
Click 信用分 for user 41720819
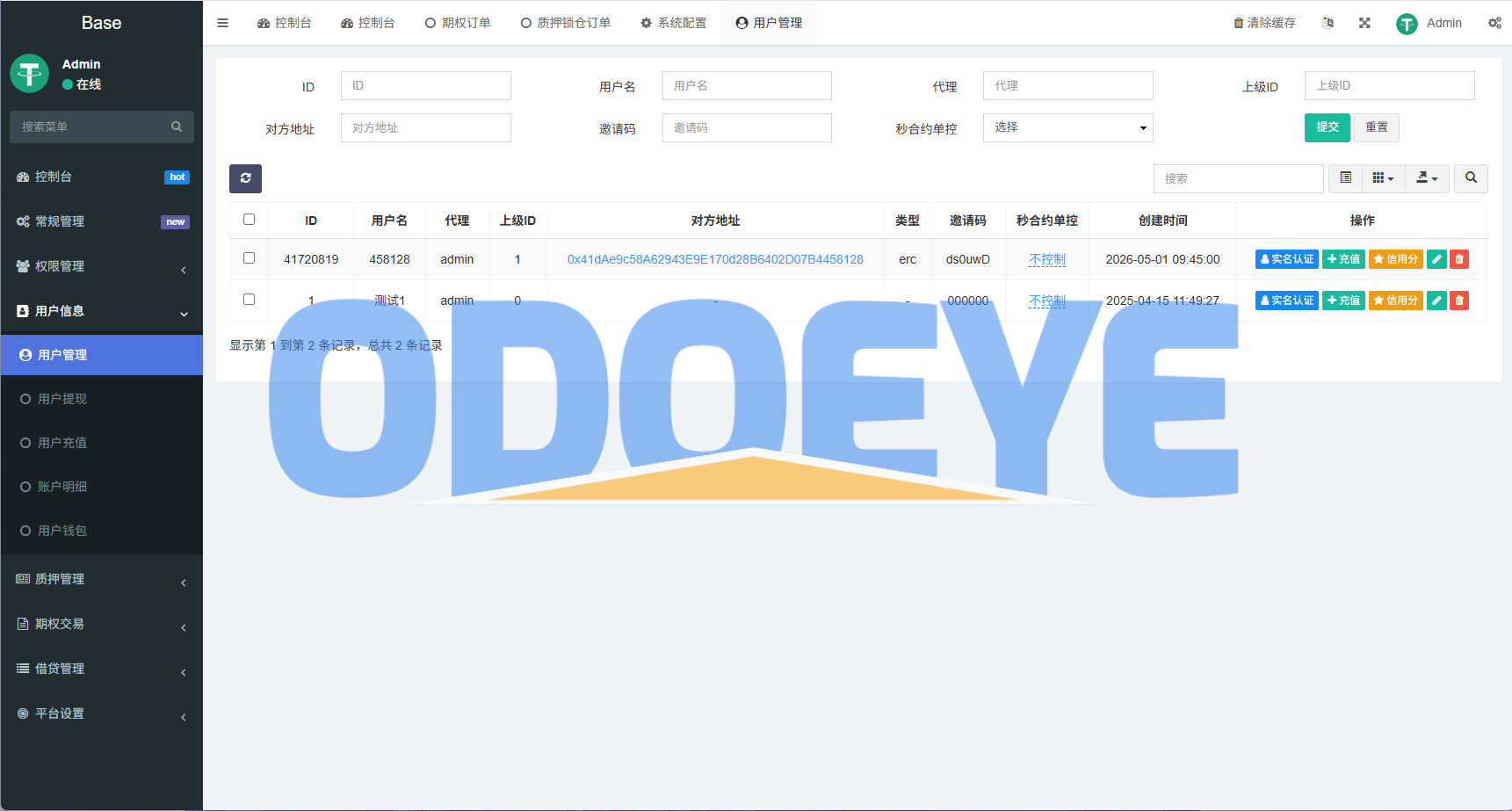tap(1396, 259)
